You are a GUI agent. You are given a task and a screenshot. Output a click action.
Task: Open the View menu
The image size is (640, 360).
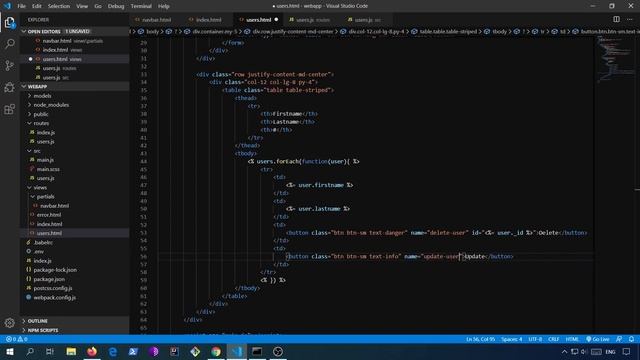[82, 6]
